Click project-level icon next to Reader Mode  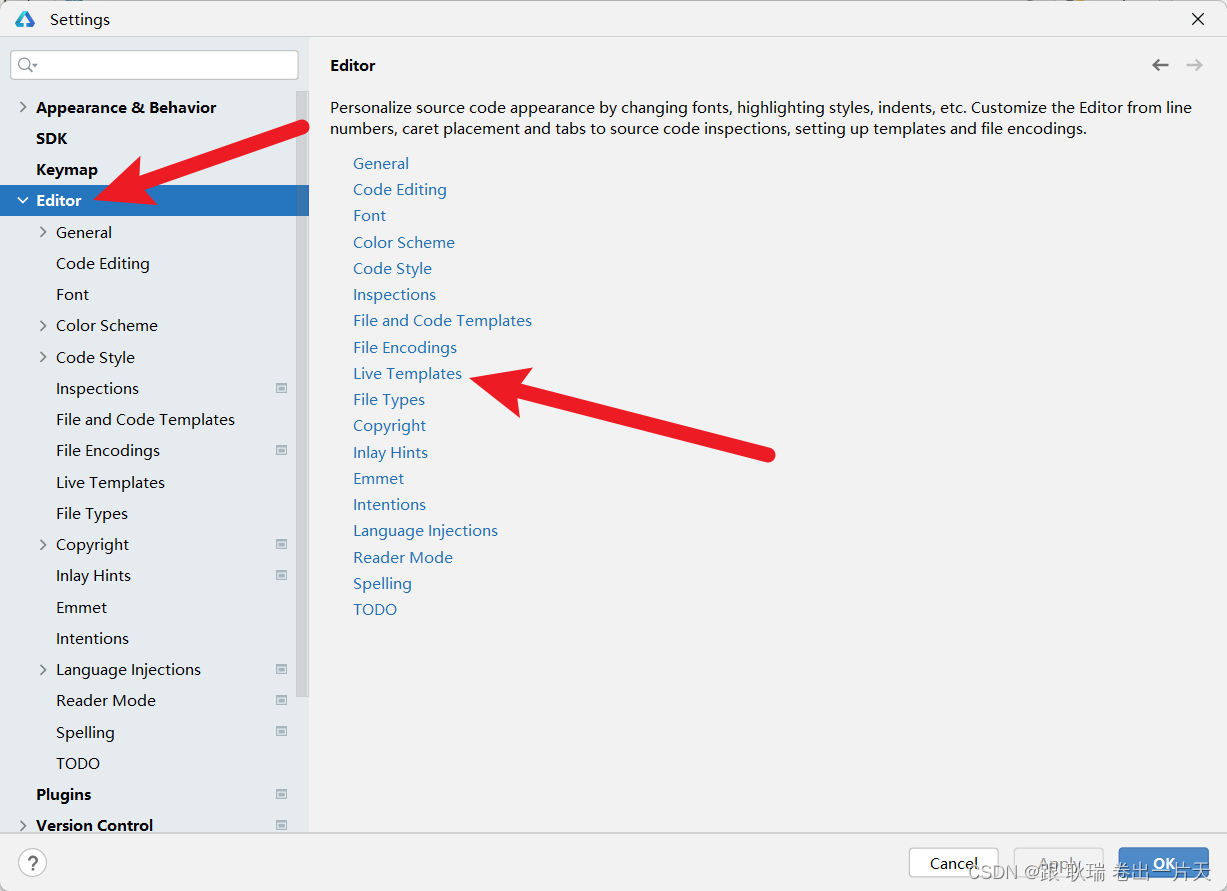[x=282, y=700]
